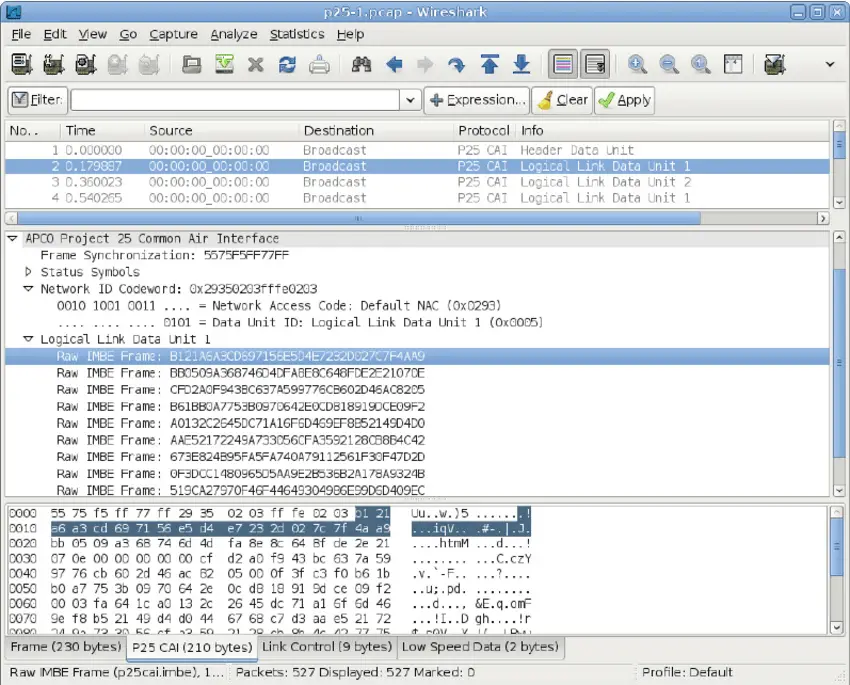Edit capture filter toolbar icon
Viewport: 850px width, 685px height.
click(775, 64)
